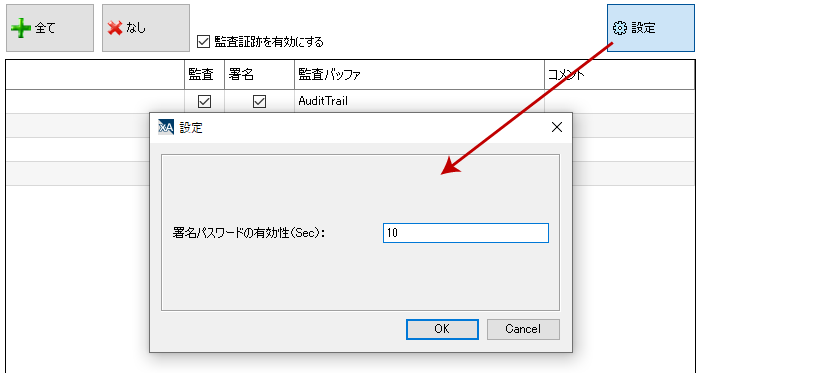Click the XA icon in the dialog title

click(166, 127)
